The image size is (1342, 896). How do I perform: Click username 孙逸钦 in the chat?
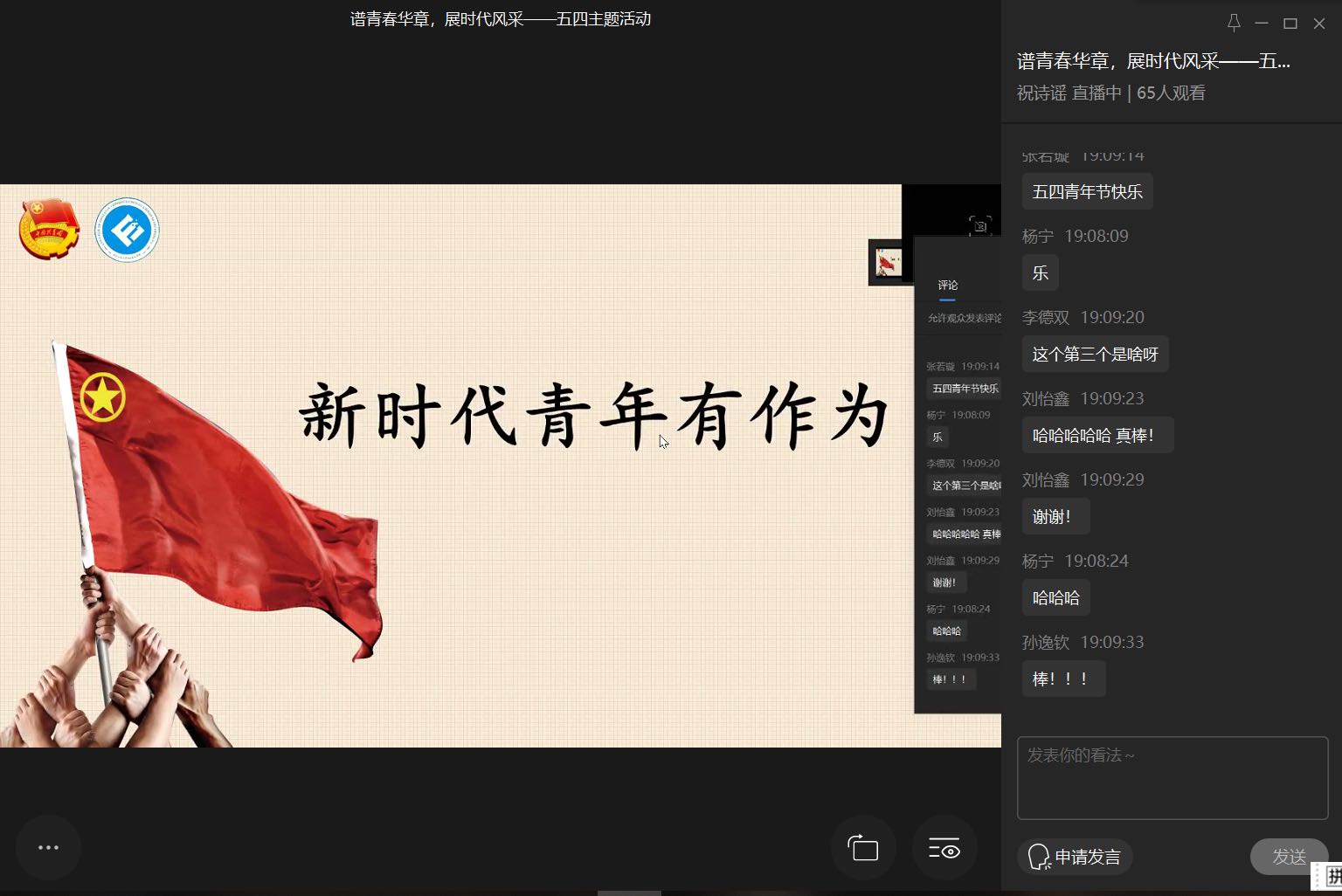click(1046, 643)
